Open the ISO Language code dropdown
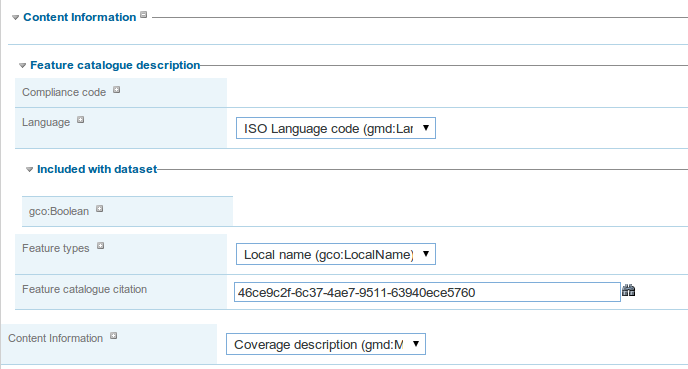This screenshot has height=369, width=688. tap(336, 128)
